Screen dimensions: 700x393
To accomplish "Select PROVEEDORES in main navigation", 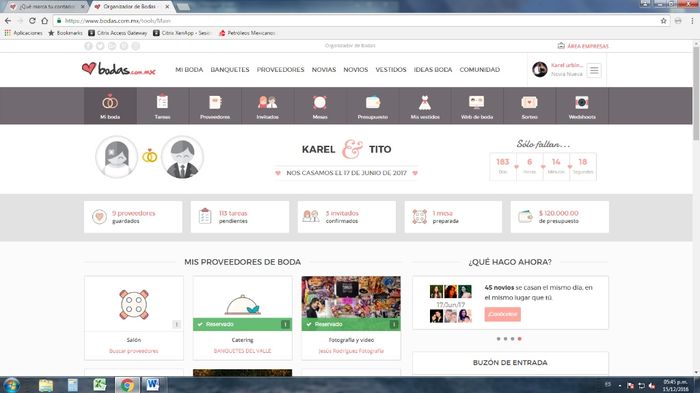I will [x=280, y=70].
